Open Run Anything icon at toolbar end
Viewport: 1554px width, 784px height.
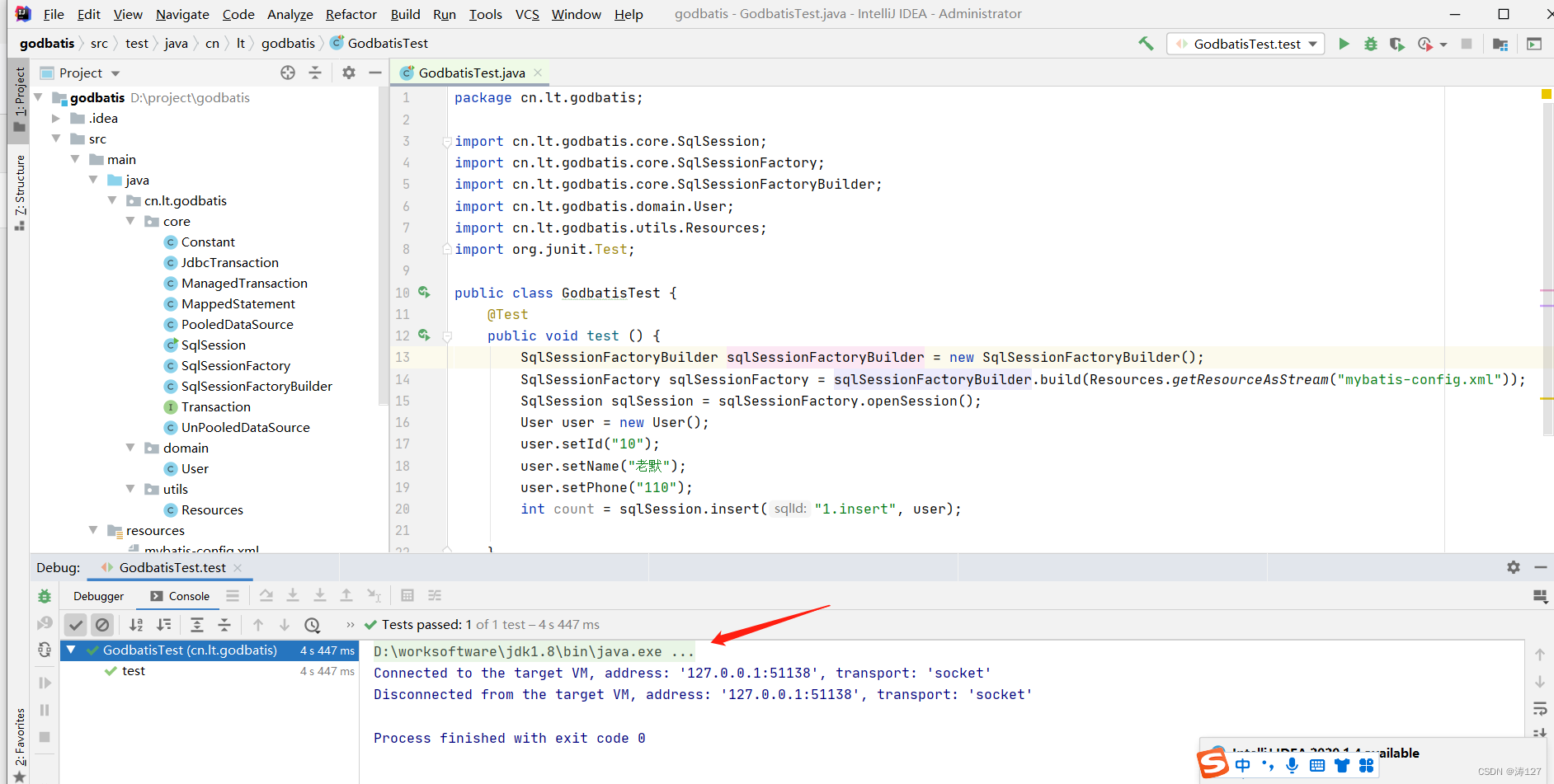pos(1534,44)
